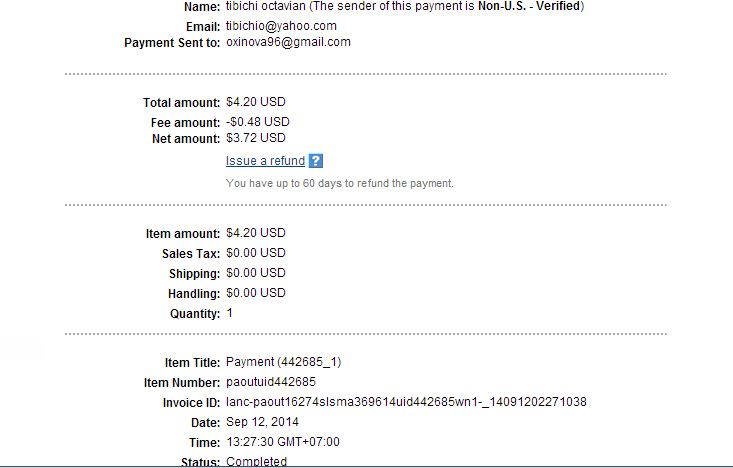Click the Item amount value $4.20 USD

point(255,233)
